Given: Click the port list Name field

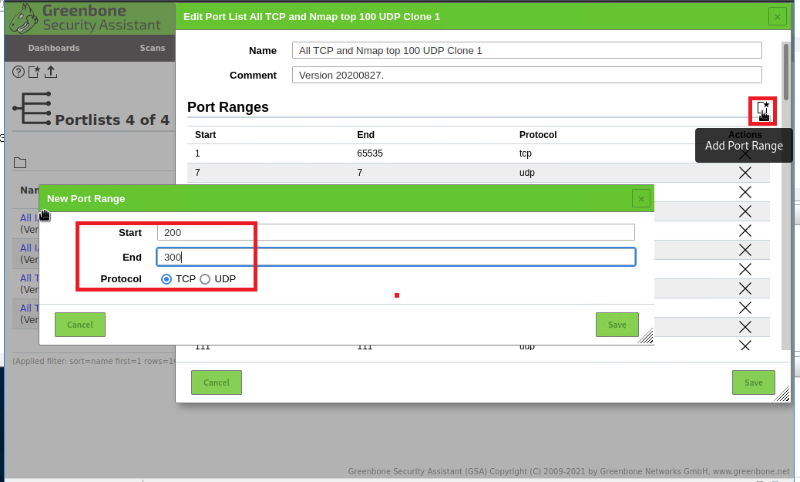Looking at the screenshot, I should 527,50.
